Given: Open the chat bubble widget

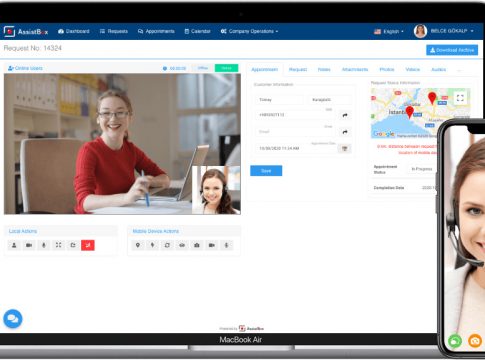Looking at the screenshot, I should coord(13,319).
